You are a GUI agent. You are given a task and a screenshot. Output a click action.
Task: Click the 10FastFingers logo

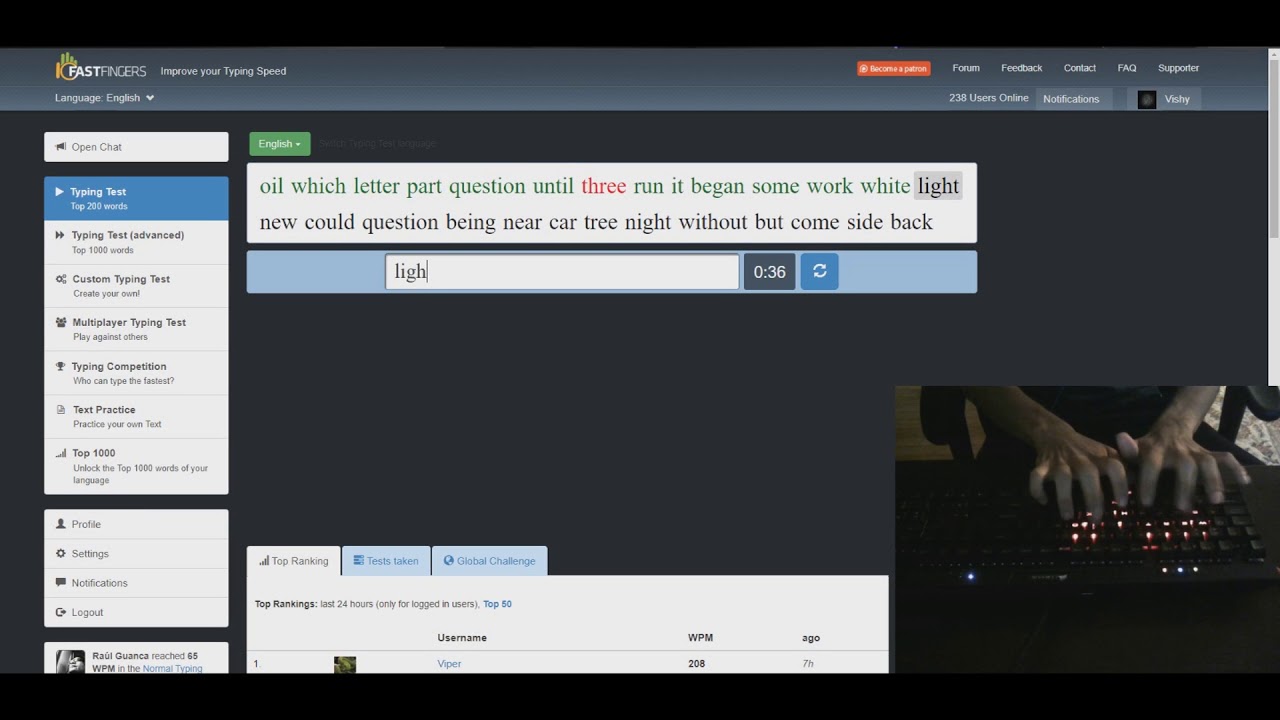coord(101,68)
